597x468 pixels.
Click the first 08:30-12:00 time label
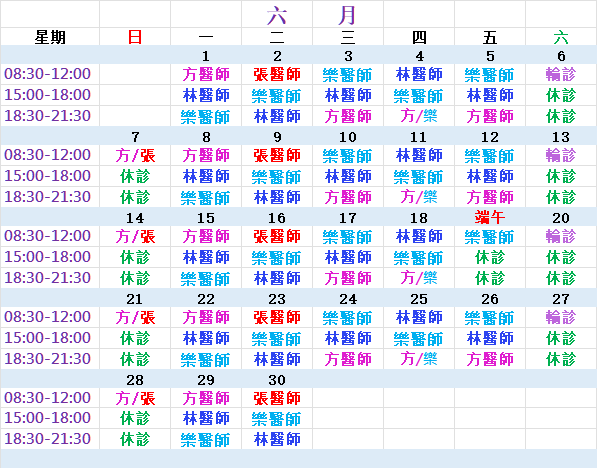click(48, 73)
